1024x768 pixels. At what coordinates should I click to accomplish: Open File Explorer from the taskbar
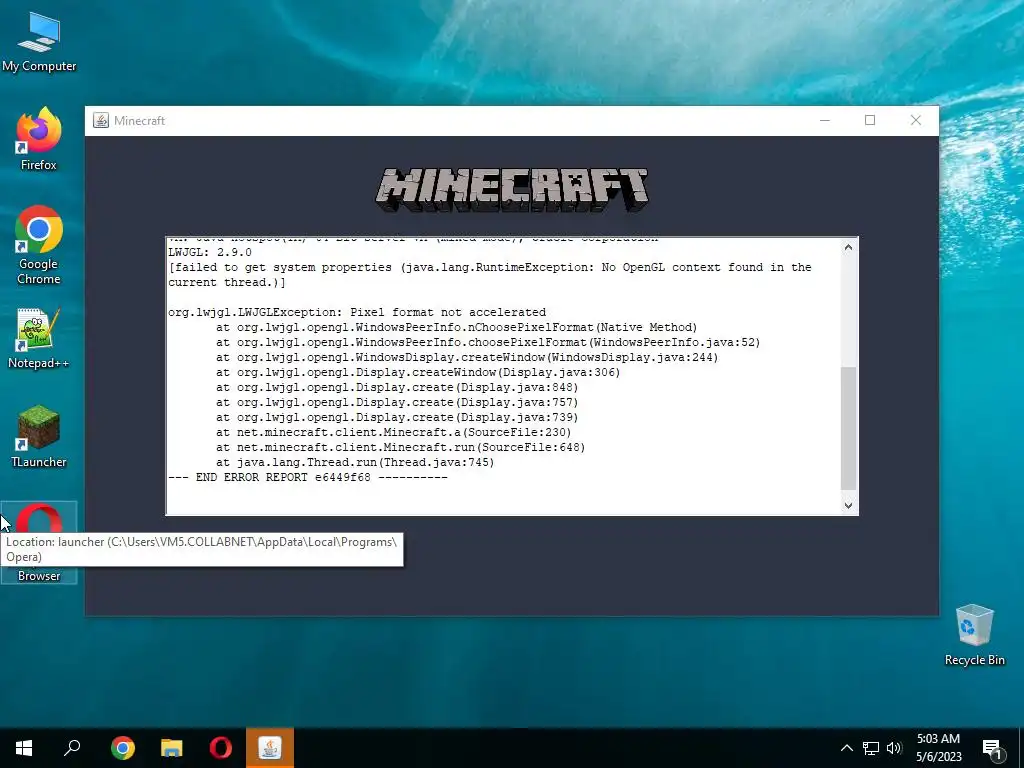tap(172, 748)
